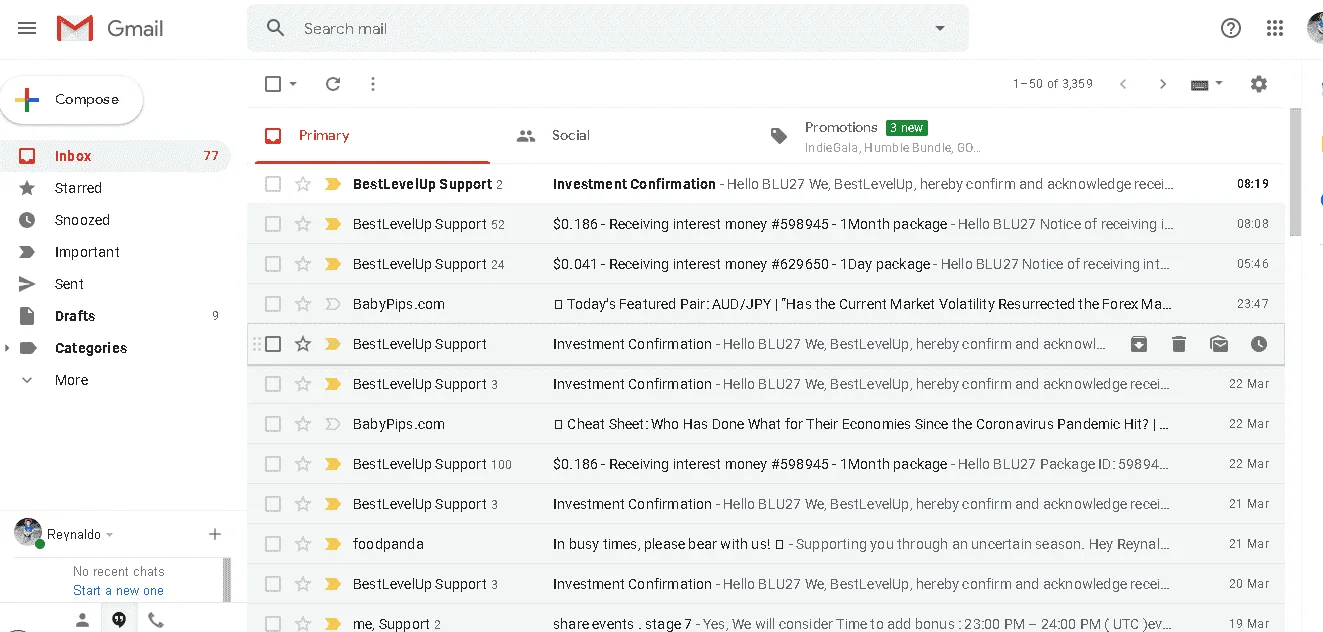
Task: Open the Support help icon
Action: tap(1231, 28)
